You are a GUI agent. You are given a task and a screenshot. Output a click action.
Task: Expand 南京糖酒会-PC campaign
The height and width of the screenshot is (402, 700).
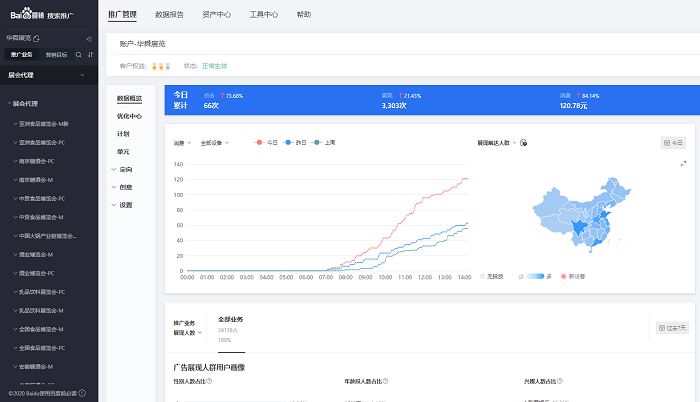pos(15,161)
